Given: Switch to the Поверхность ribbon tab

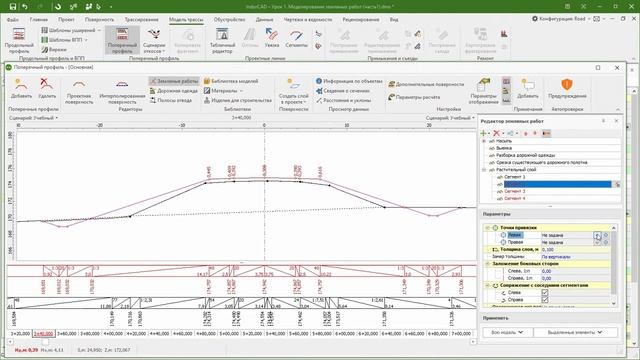Looking at the screenshot, I should 100,19.
